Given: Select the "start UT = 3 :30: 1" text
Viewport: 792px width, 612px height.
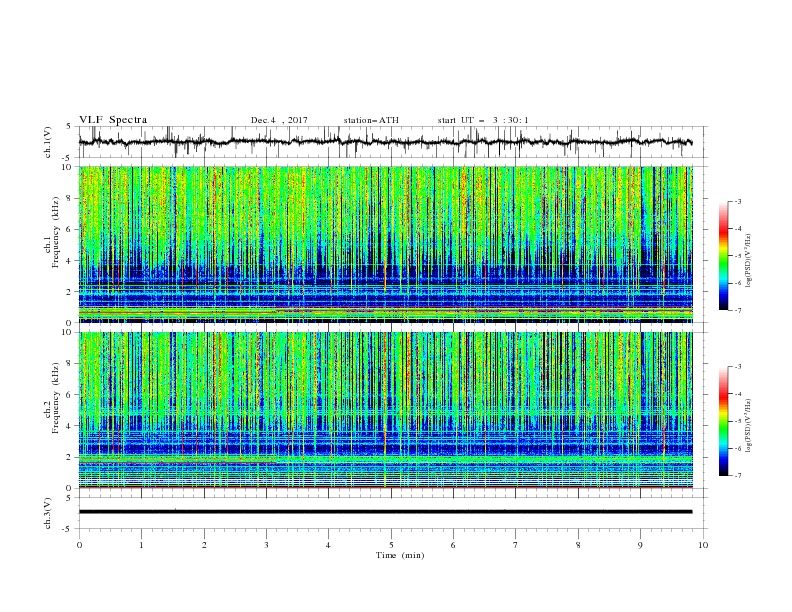Looking at the screenshot, I should coord(483,120).
